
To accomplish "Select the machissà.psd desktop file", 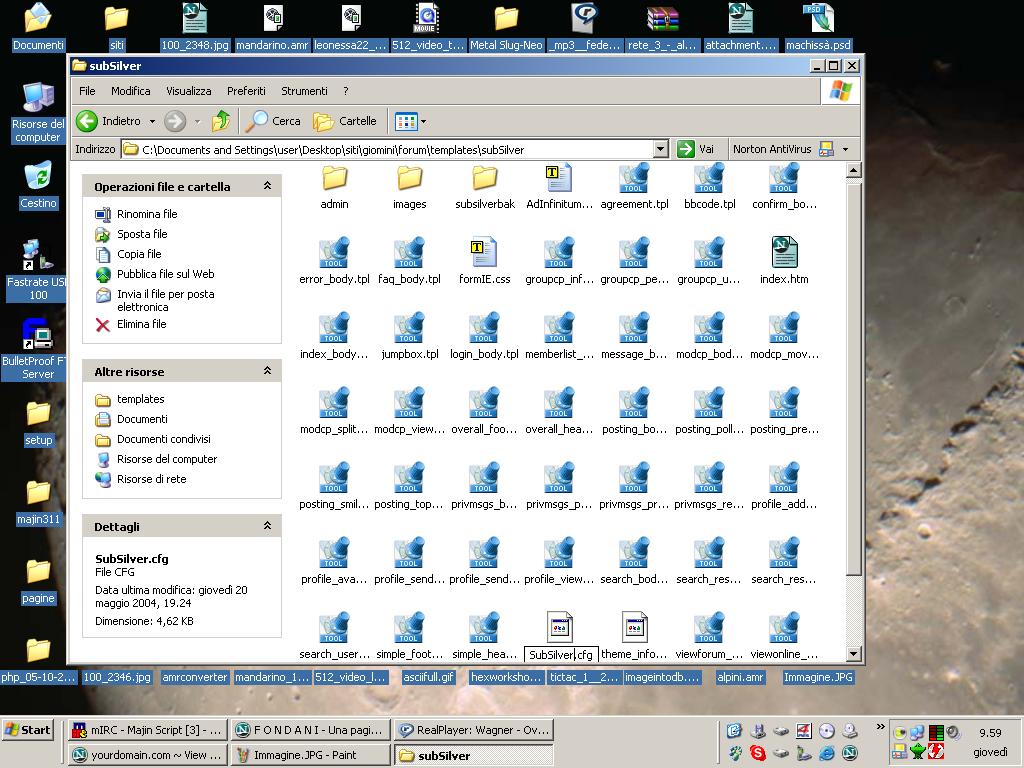I will coord(818,18).
